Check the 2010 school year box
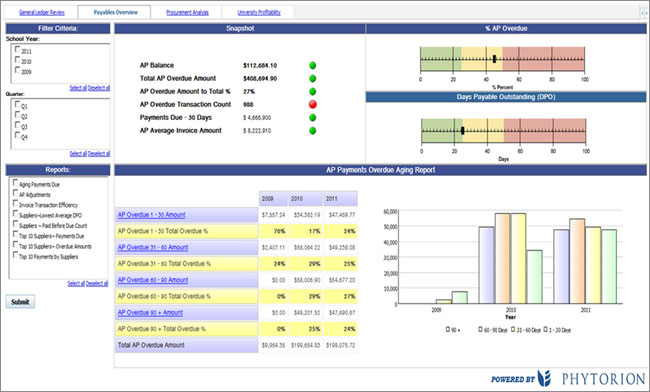This screenshot has width=650, height=392. pos(17,60)
